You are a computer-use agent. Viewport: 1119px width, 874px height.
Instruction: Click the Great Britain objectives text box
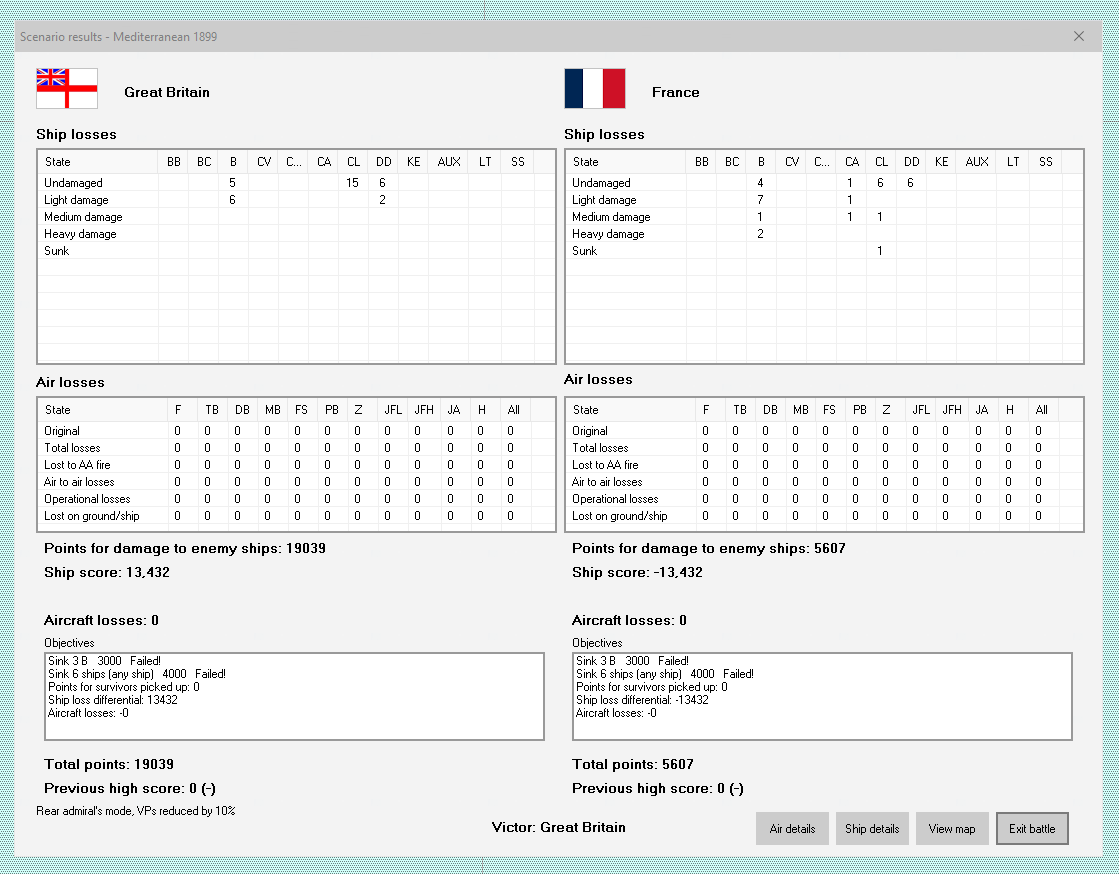(x=294, y=696)
